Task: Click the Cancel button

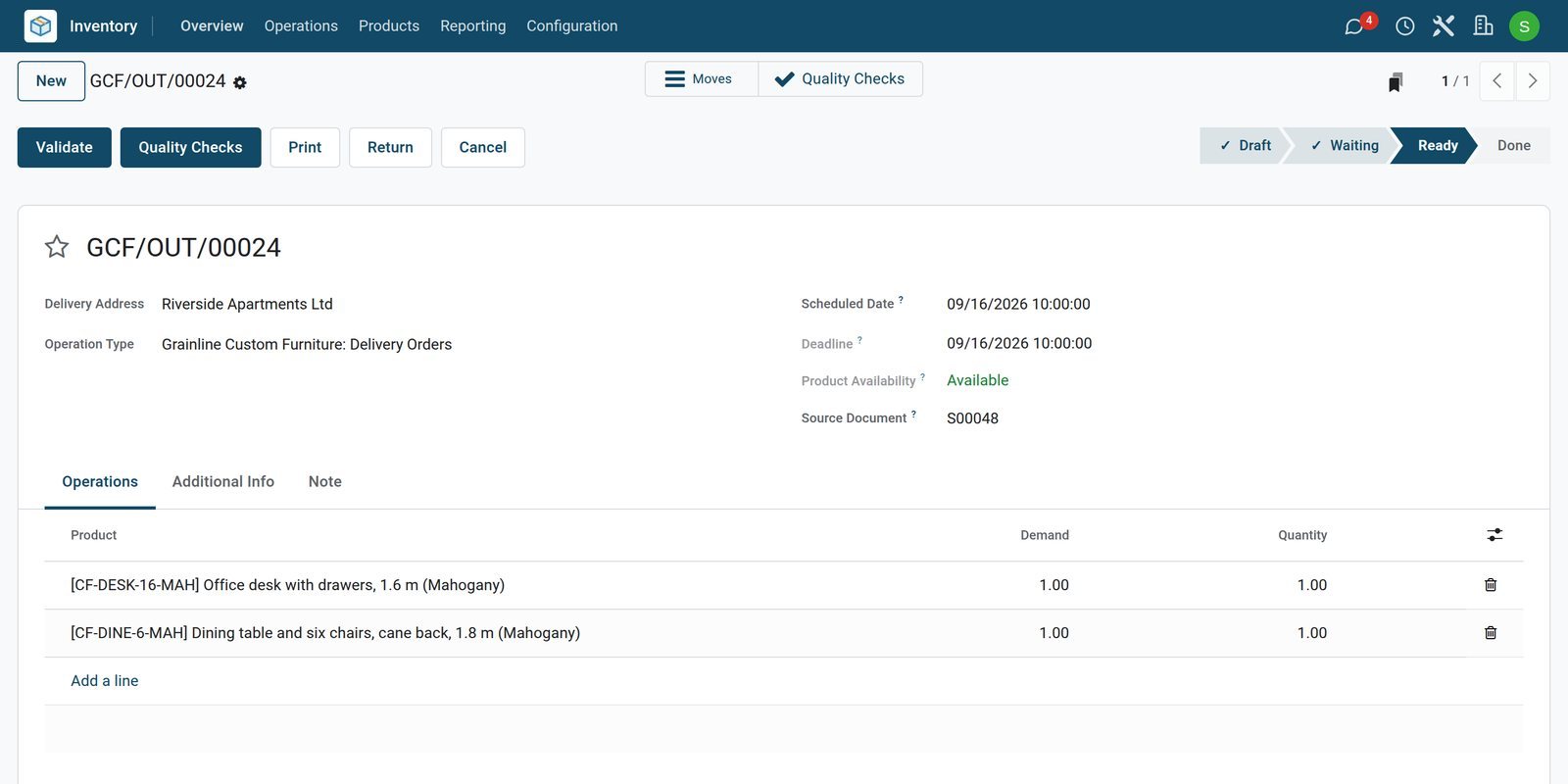Action: pos(483,148)
